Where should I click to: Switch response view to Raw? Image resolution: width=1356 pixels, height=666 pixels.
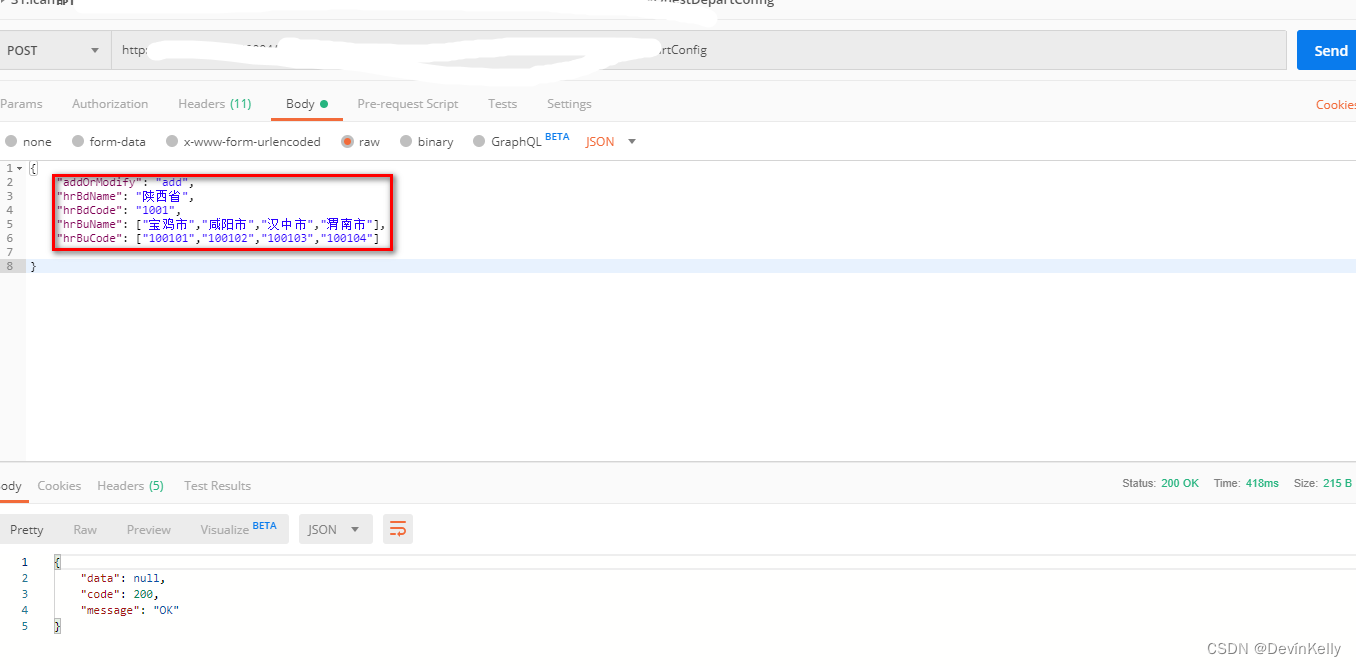click(84, 528)
